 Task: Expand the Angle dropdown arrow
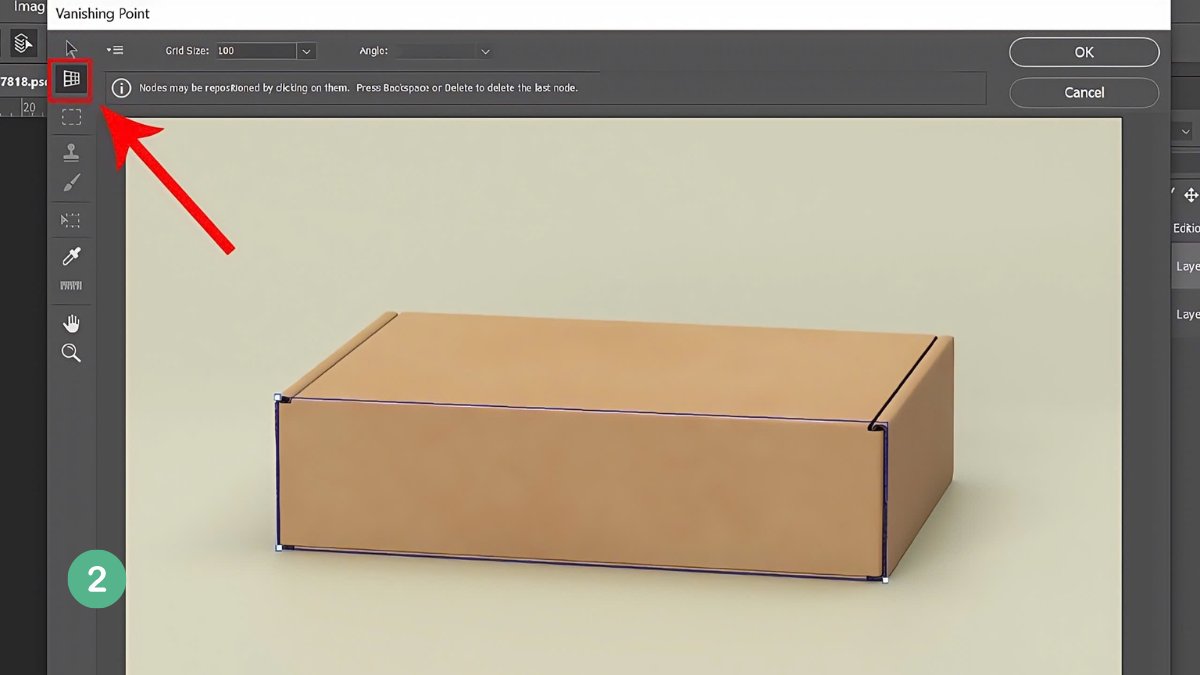485,51
